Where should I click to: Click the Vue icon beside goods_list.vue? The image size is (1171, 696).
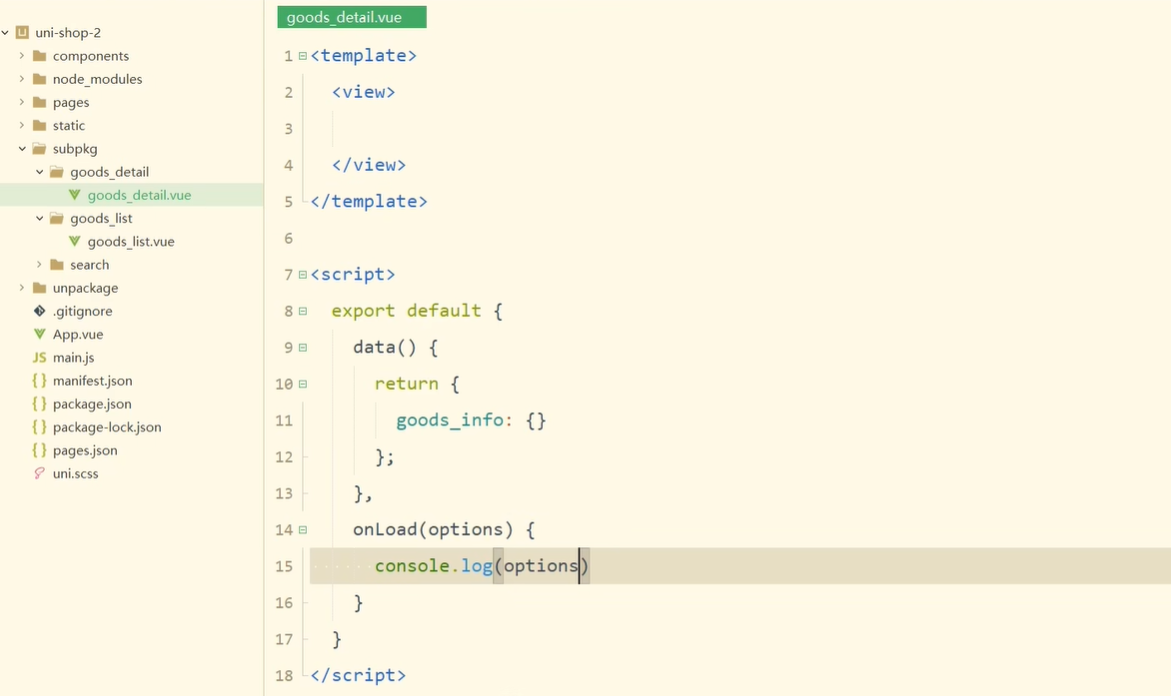coord(75,241)
